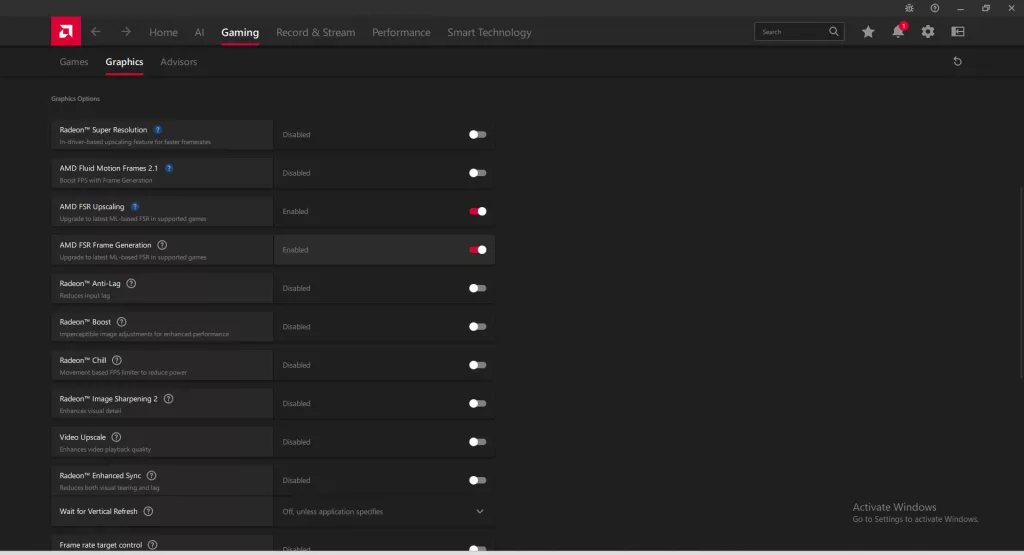Image resolution: width=1024 pixels, height=555 pixels.
Task: Go forward with the right arrow
Action: point(125,31)
